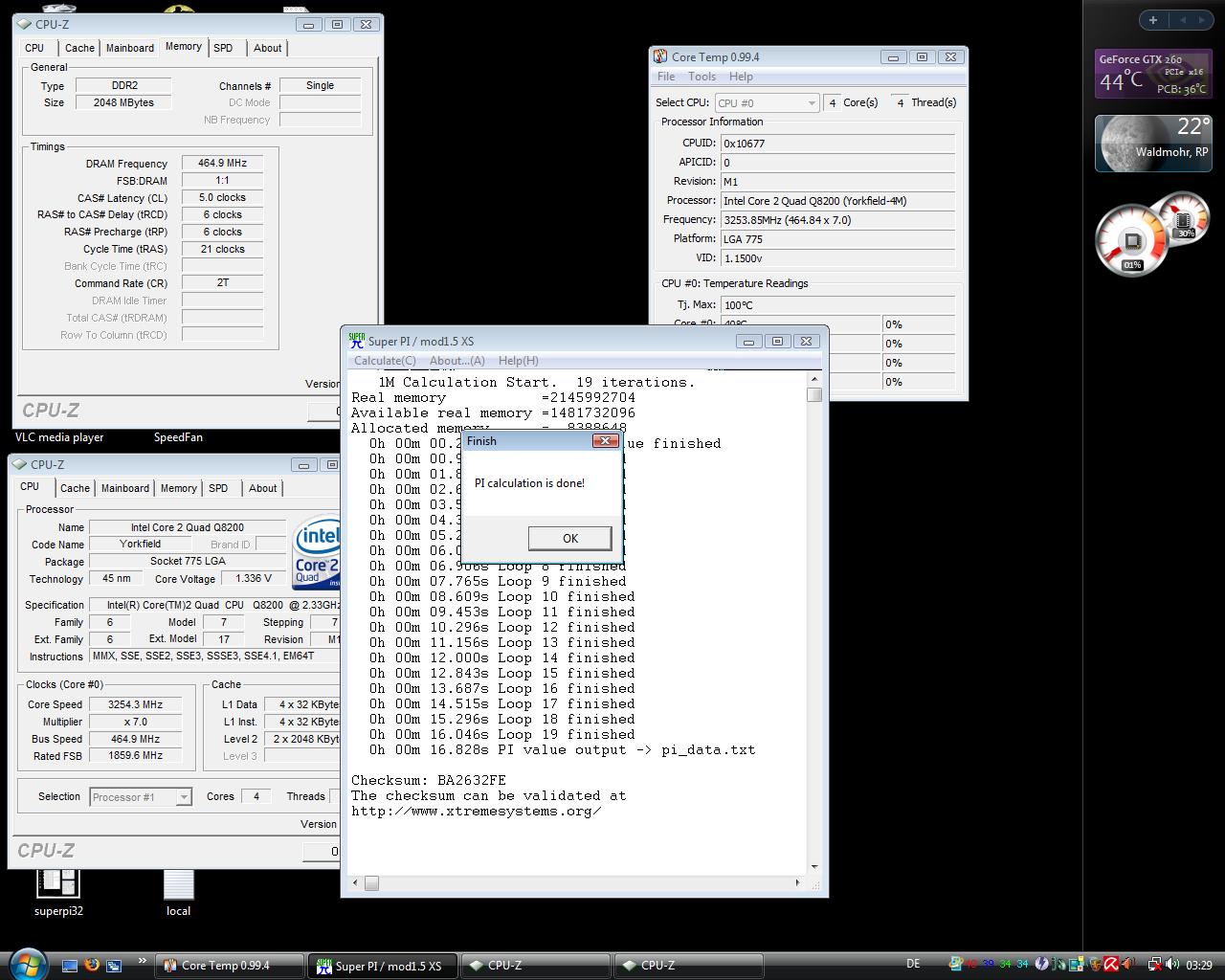The height and width of the screenshot is (980, 1225).
Task: Click the add gadget plus button in sidebar
Action: tap(1153, 19)
